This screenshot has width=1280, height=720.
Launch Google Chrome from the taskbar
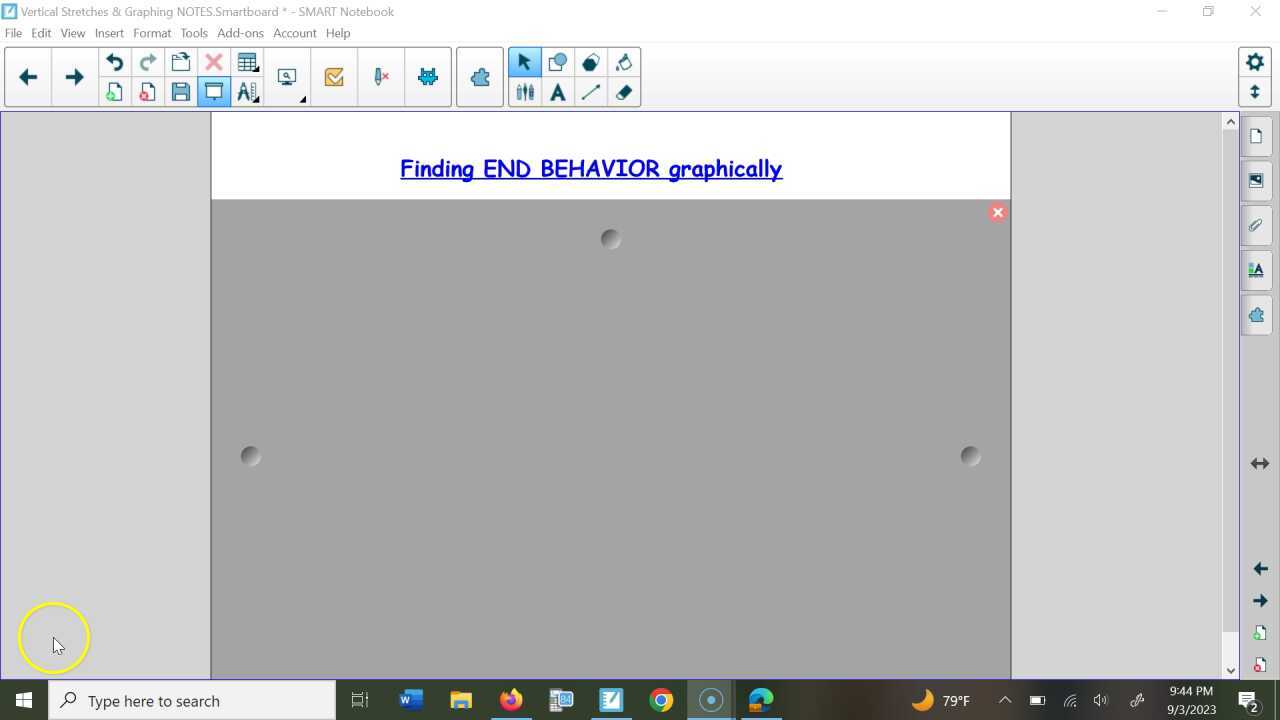661,700
